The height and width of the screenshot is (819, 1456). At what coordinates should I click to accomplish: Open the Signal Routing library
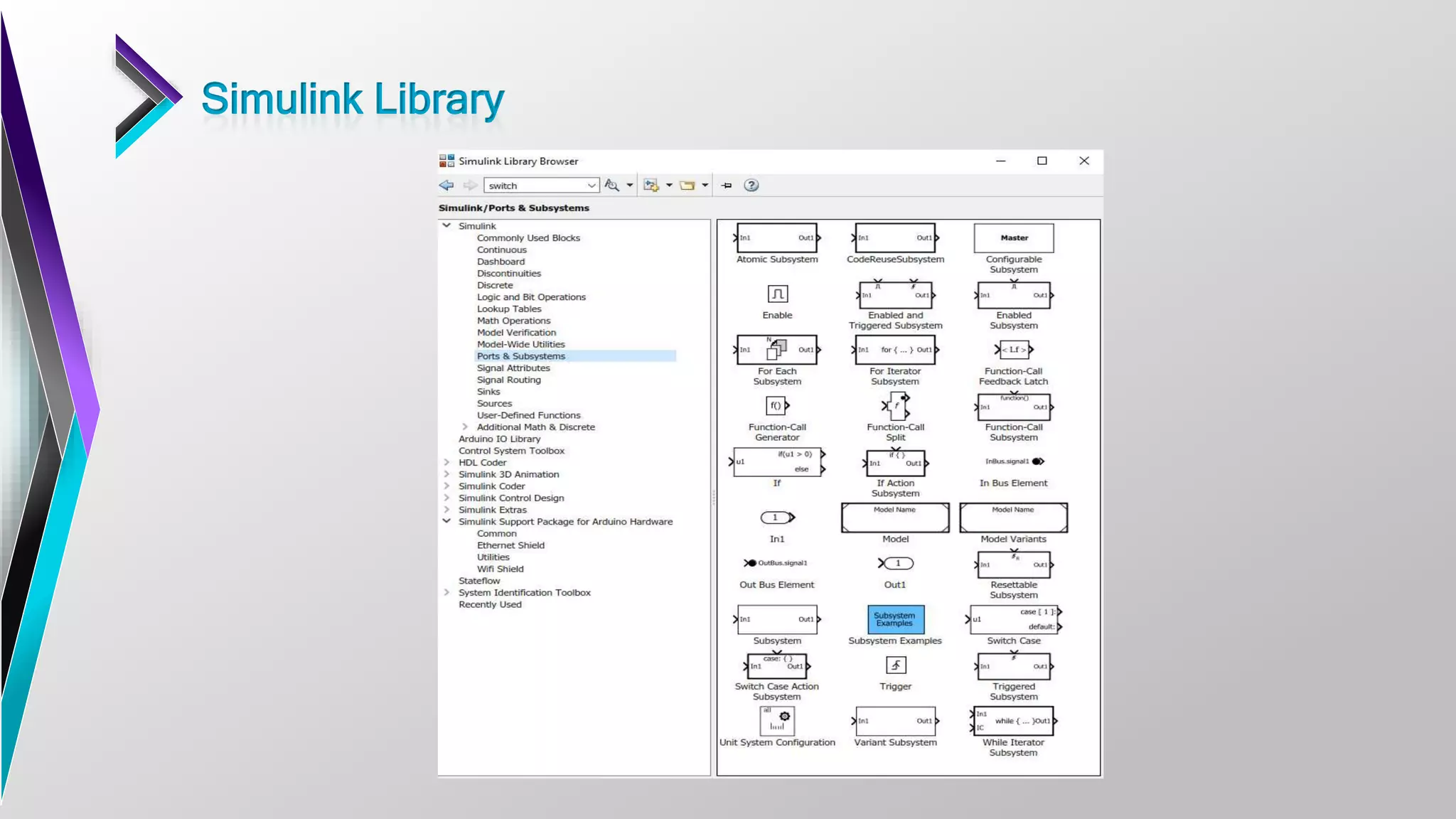[x=509, y=380]
